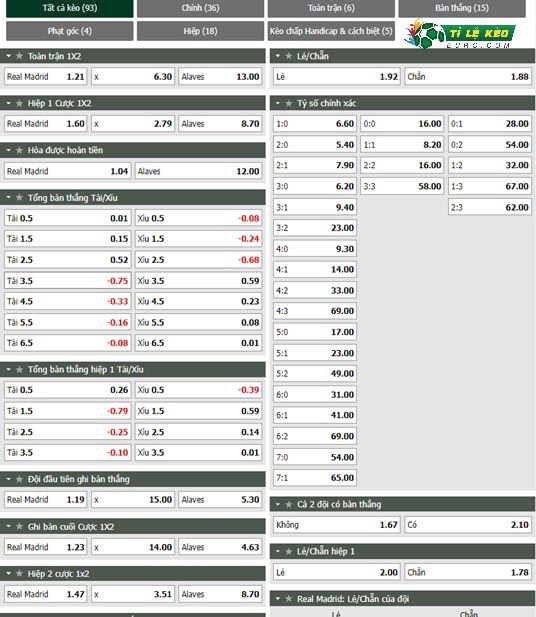
Task: Open the Toàn trận (6) tab
Action: [331, 8]
